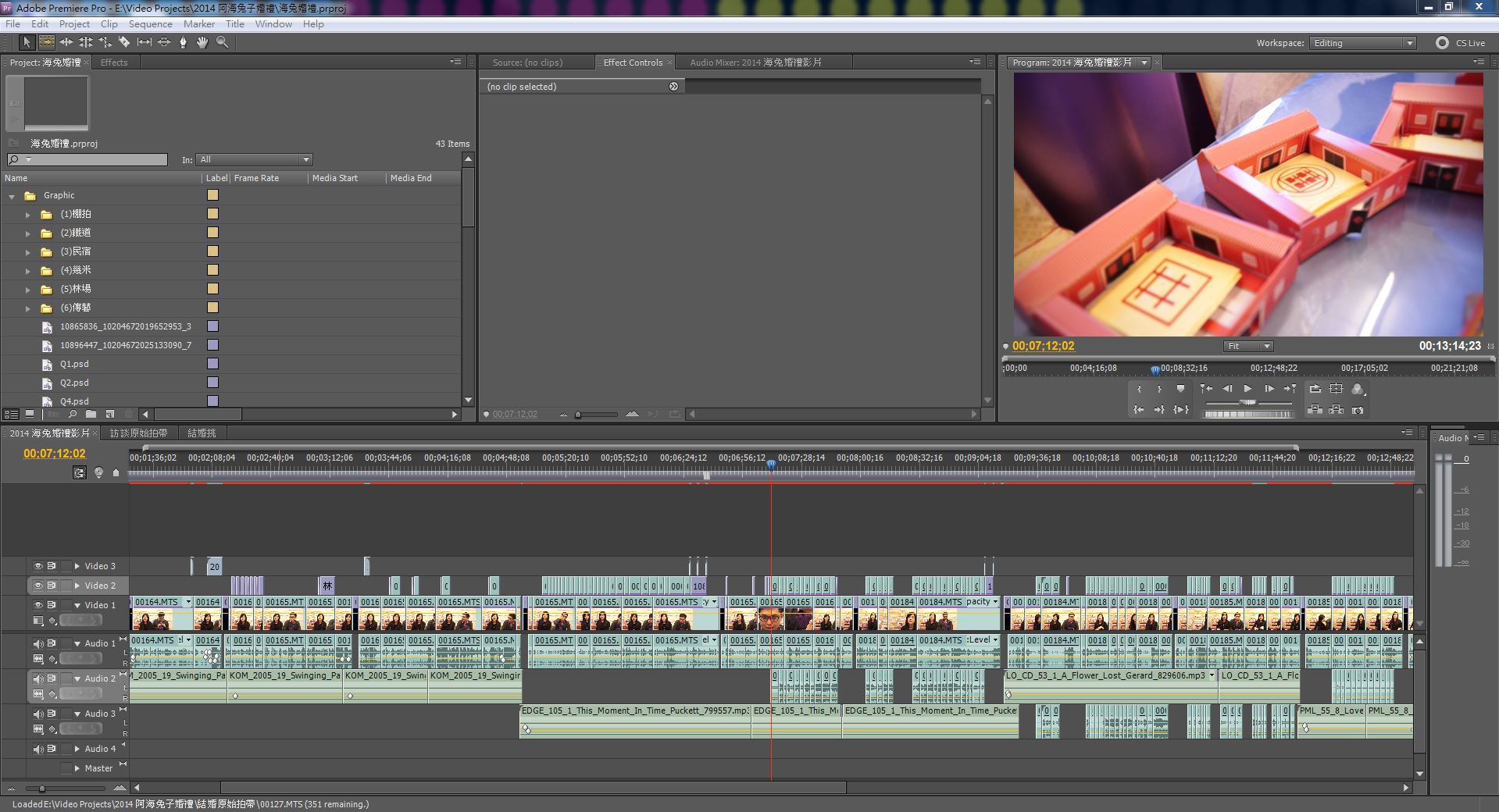
Task: Expand the Master track
Action: (77, 768)
